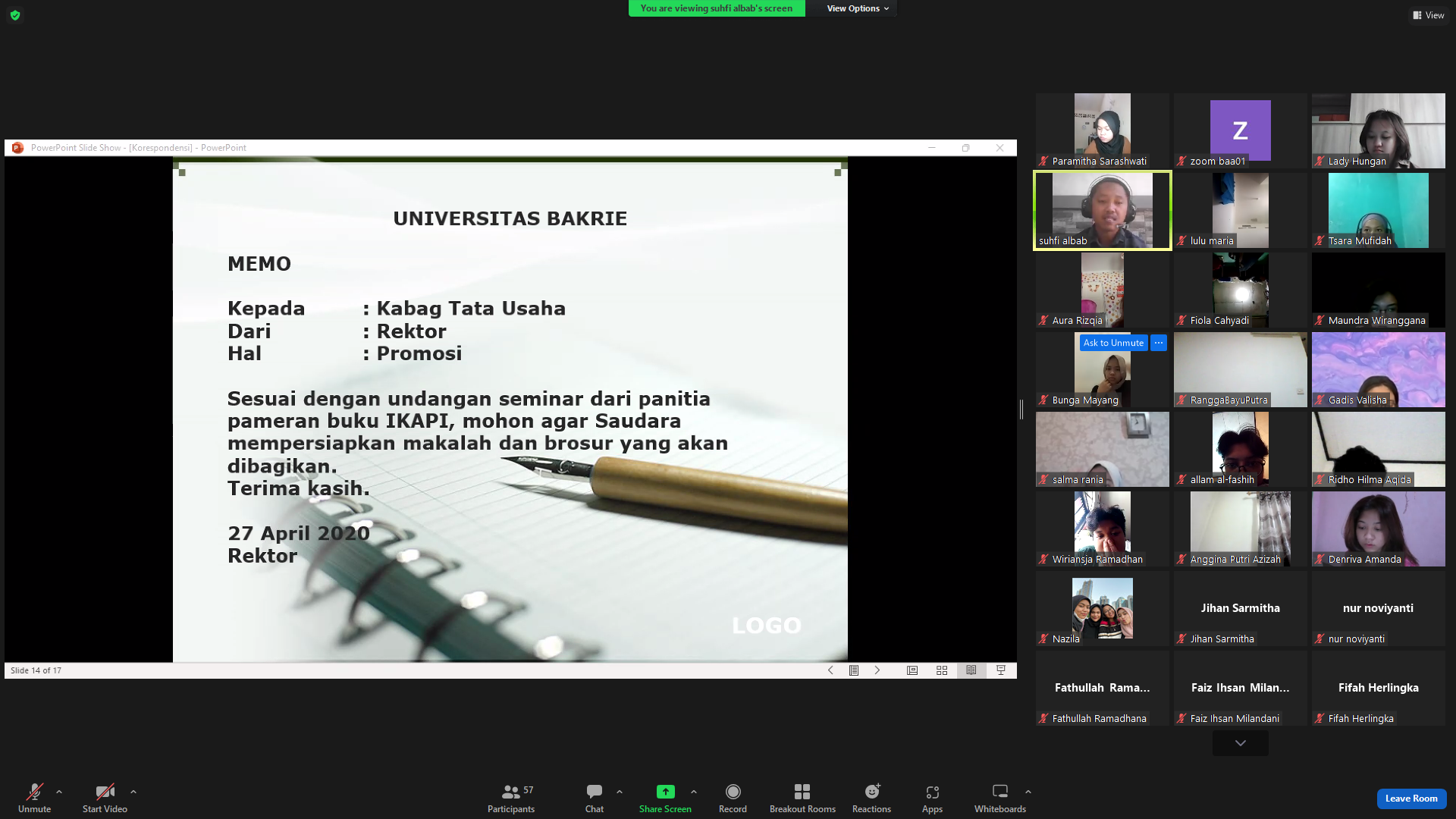The image size is (1456, 819).
Task: Click muted mic icon for Gadis Valisha
Action: tap(1320, 400)
